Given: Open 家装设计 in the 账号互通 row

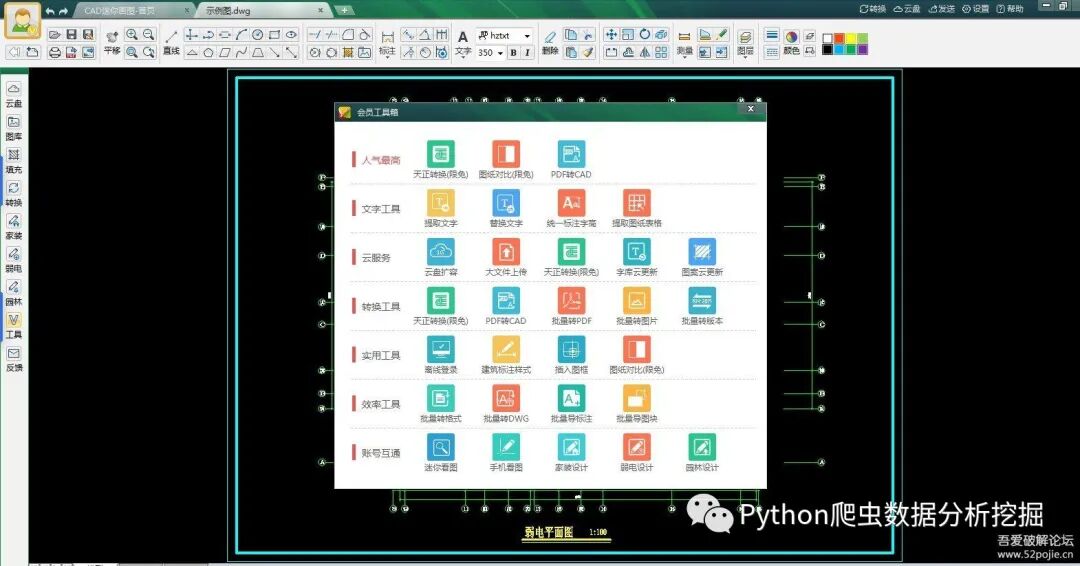Looking at the screenshot, I should point(571,452).
